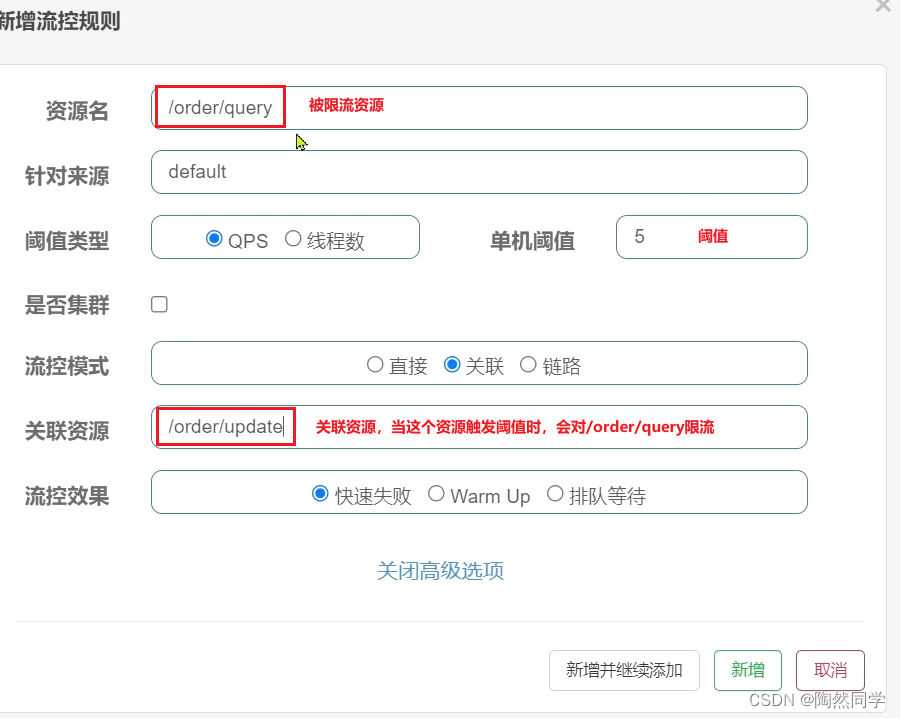Click the 新增流控规则 dialog title
Image resolution: width=901 pixels, height=718 pixels.
[60, 21]
